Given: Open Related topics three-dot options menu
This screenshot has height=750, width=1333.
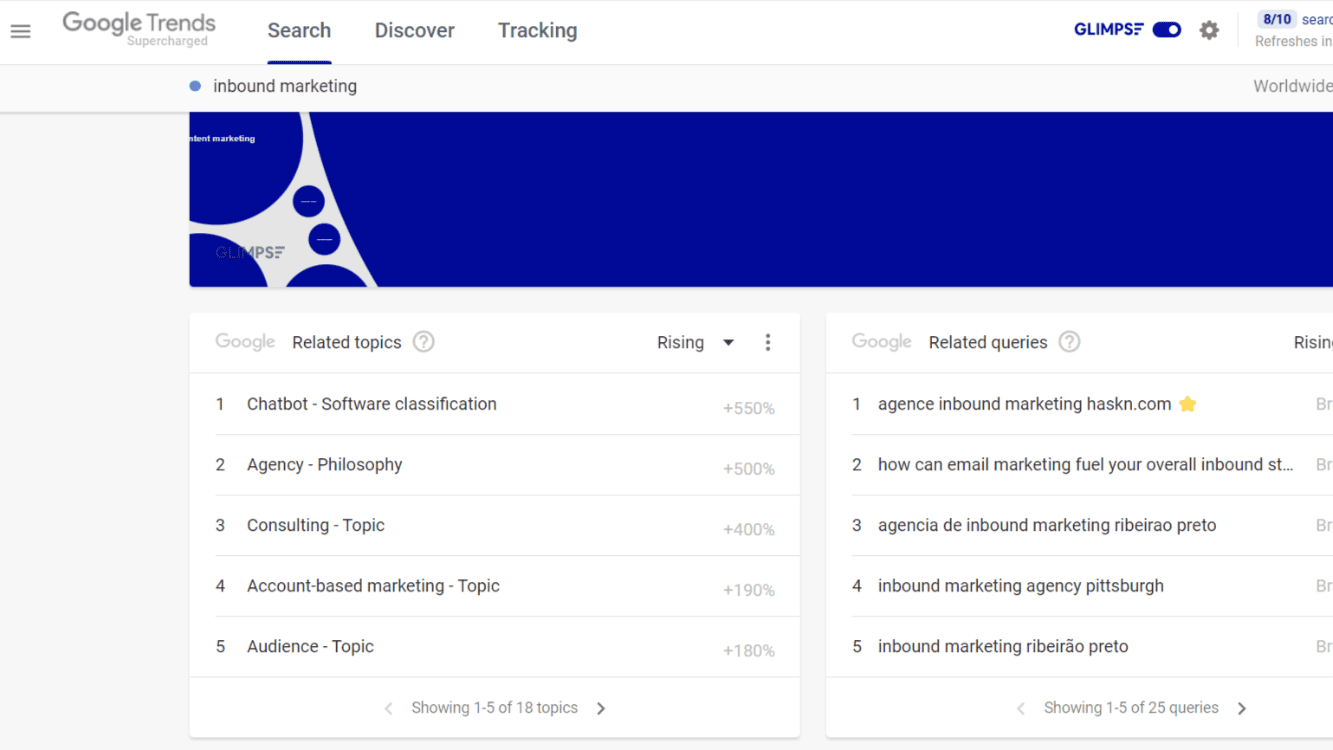Looking at the screenshot, I should [768, 342].
